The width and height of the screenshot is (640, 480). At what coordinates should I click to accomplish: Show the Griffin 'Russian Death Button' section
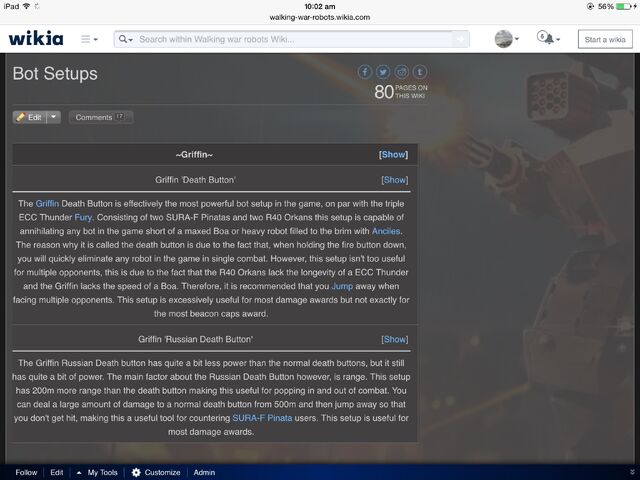[395, 339]
